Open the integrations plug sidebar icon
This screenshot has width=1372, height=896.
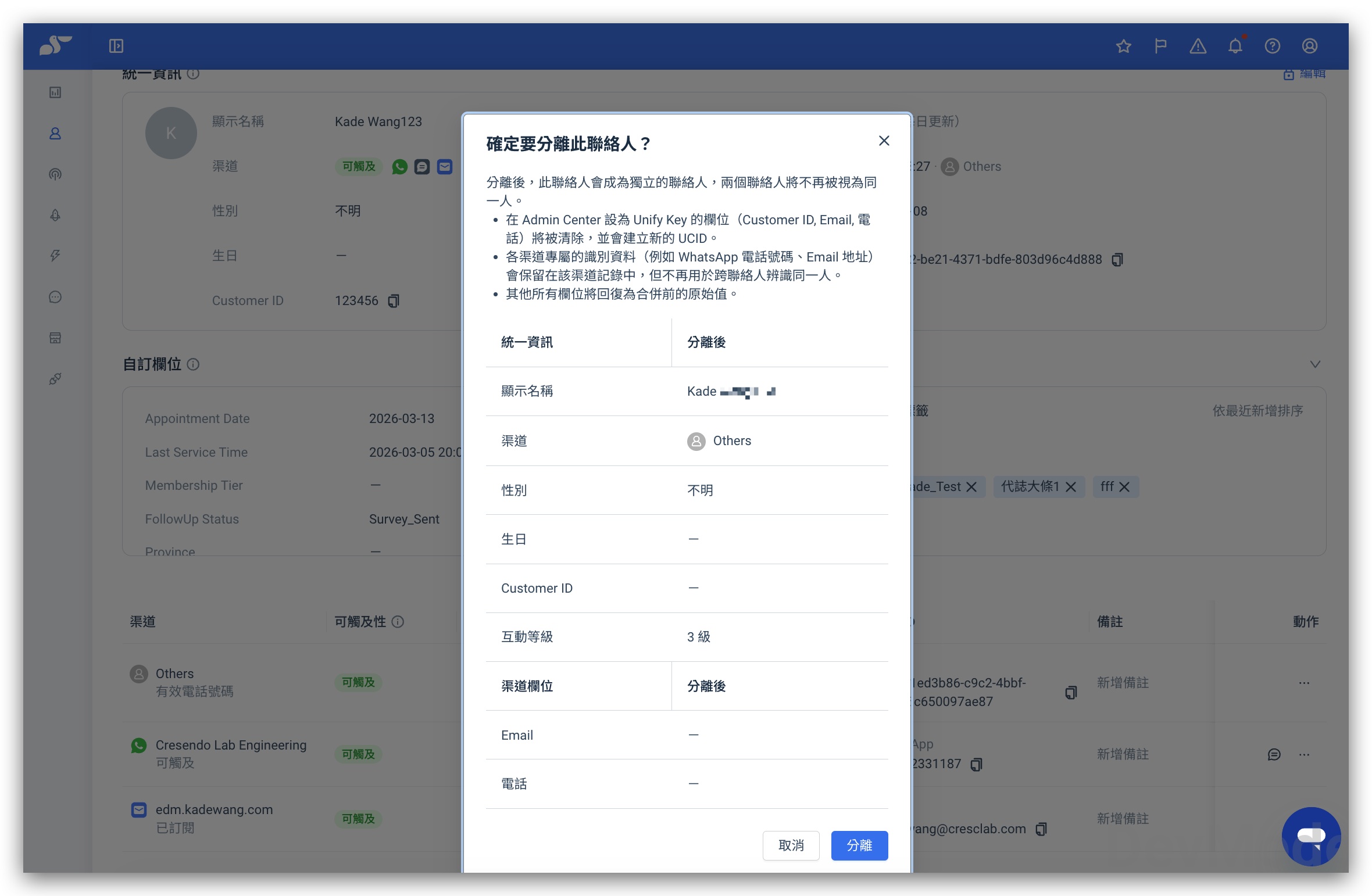pyautogui.click(x=55, y=379)
